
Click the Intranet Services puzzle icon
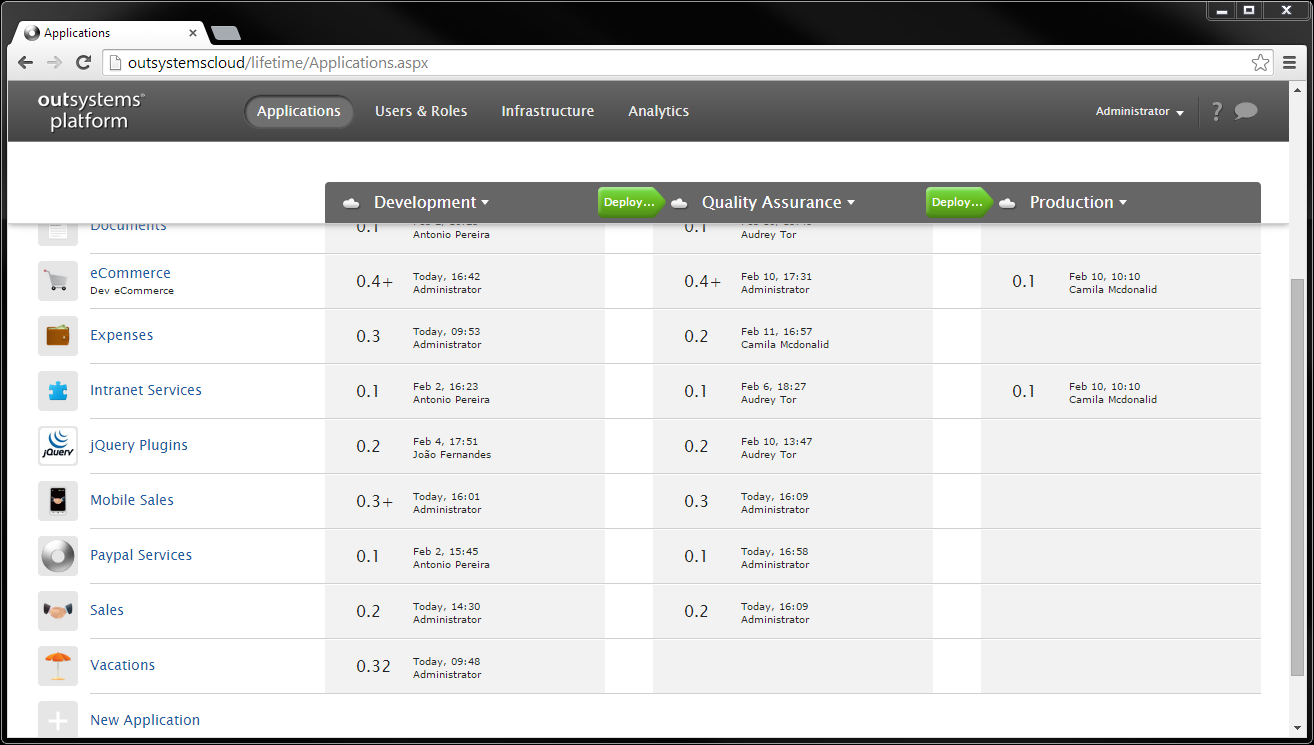point(58,391)
